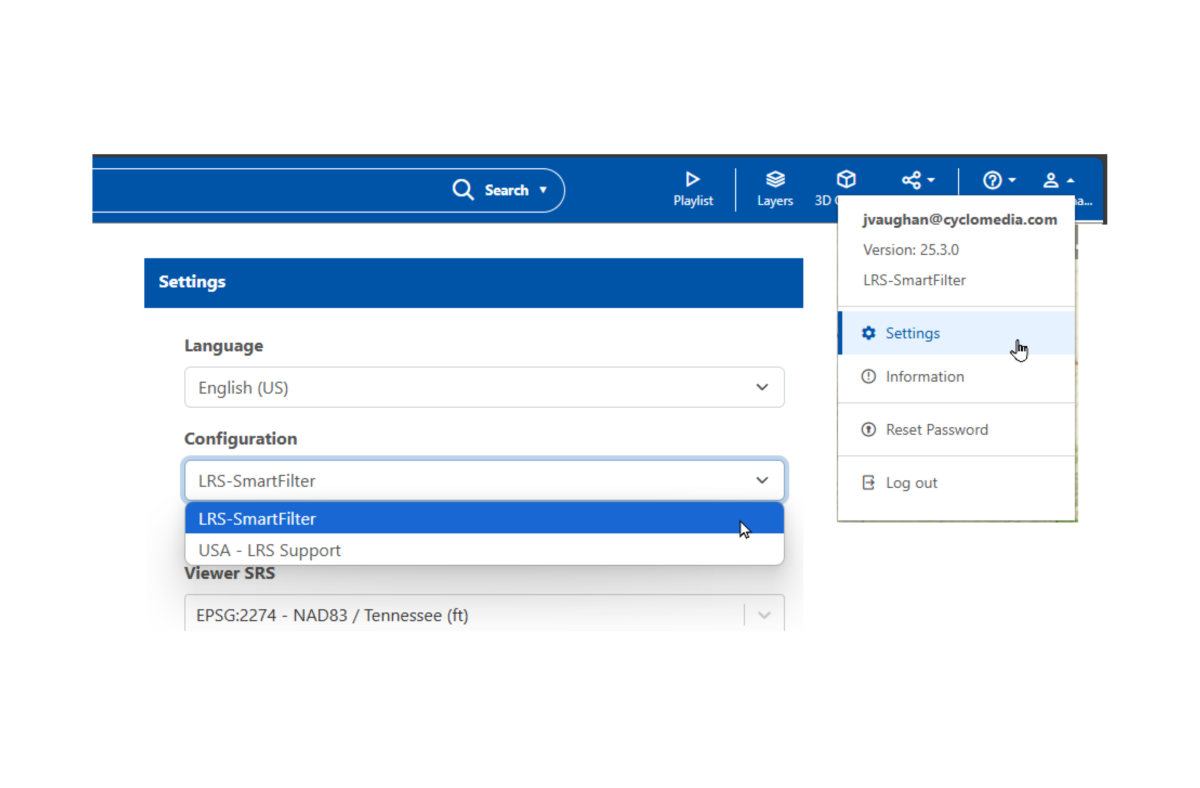Click the Log out door icon
This screenshot has height=788, width=1200.
(868, 482)
